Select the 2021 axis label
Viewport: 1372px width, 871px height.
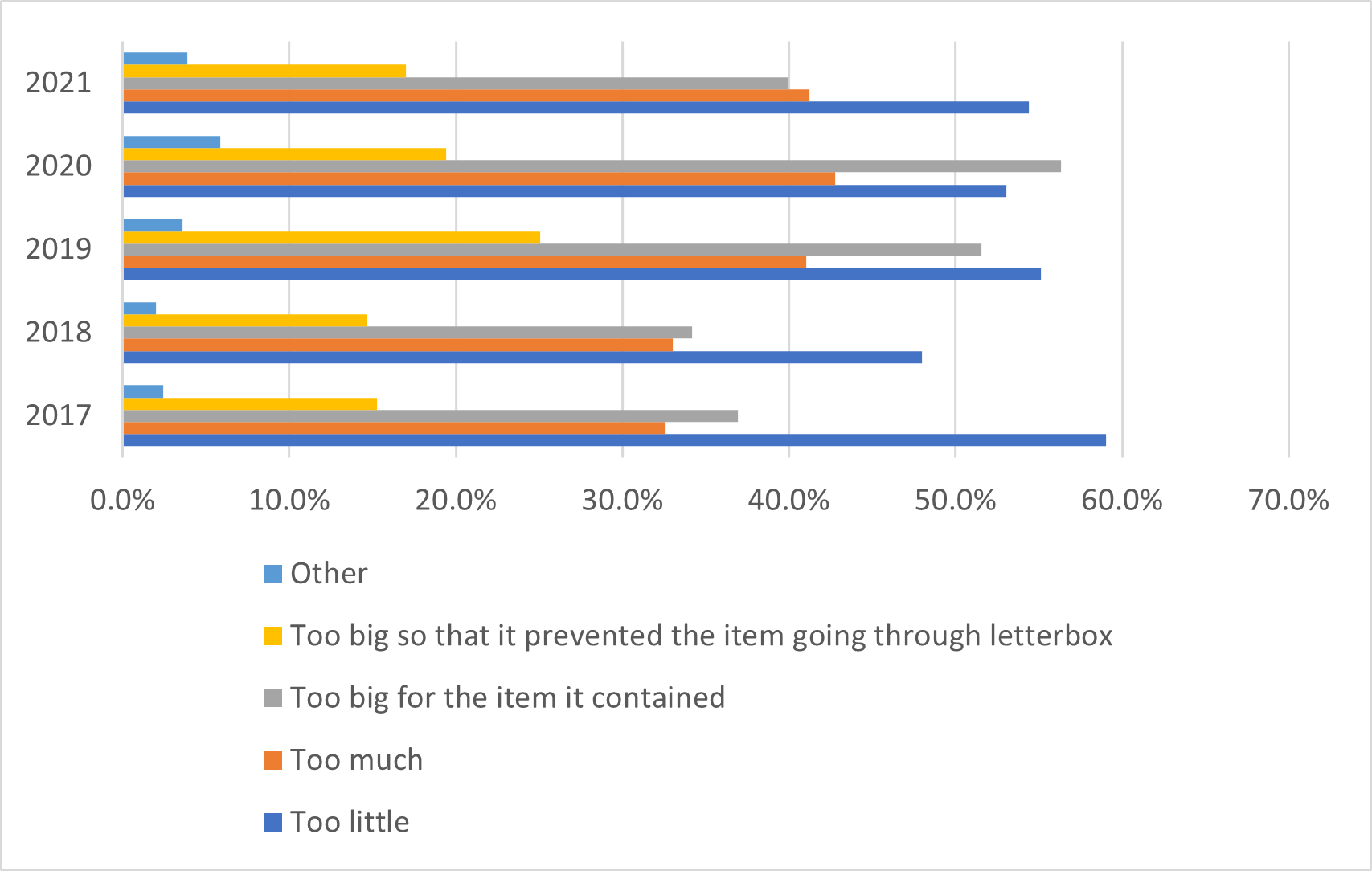(59, 82)
